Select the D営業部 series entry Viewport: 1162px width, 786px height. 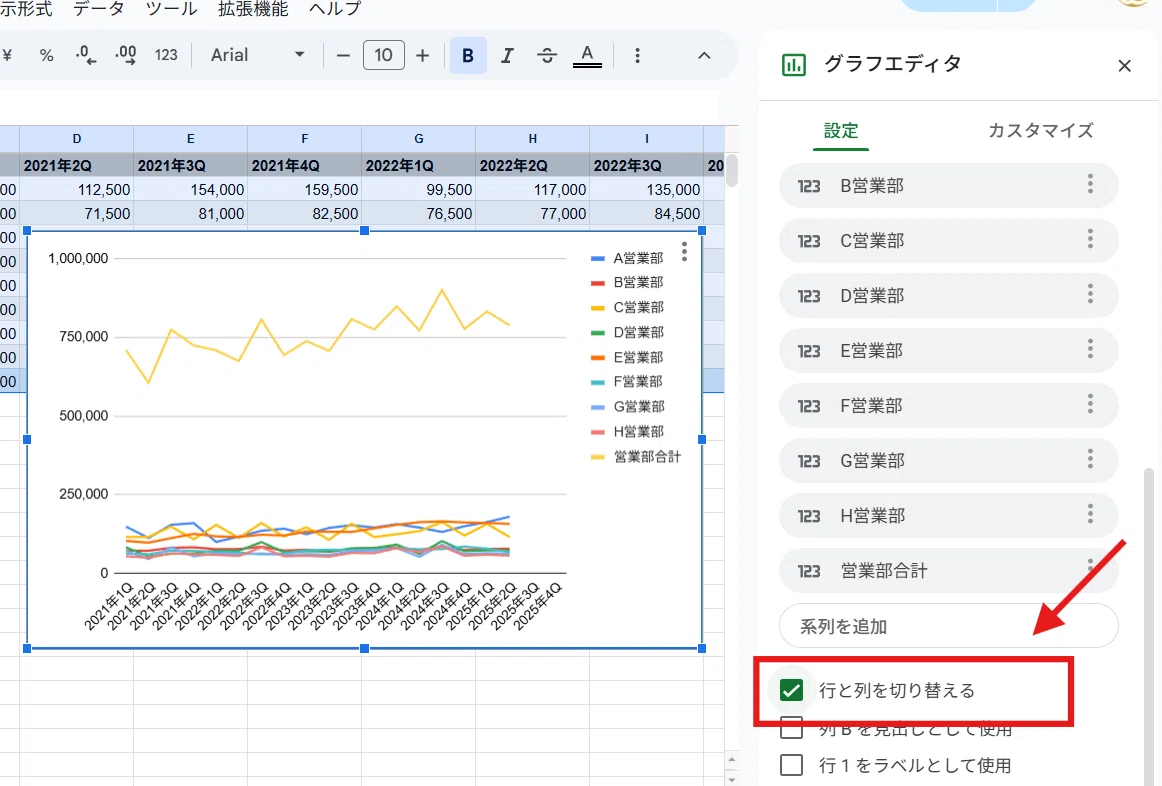[948, 296]
